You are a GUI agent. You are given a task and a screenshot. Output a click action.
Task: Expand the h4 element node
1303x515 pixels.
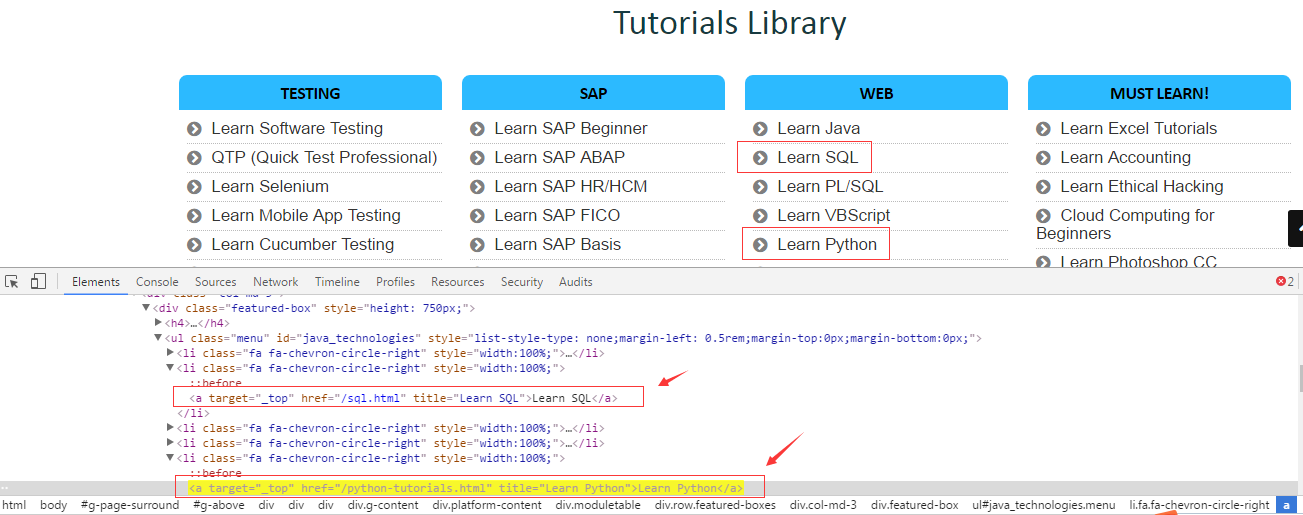click(158, 323)
